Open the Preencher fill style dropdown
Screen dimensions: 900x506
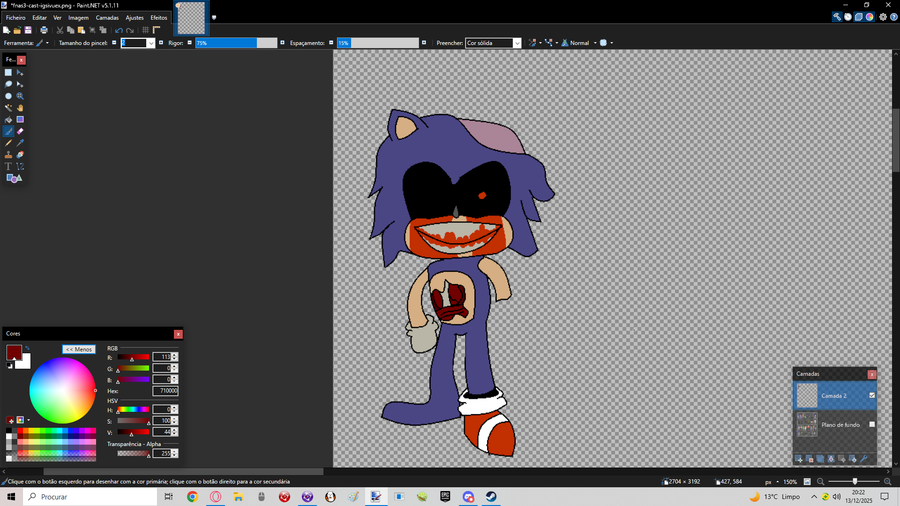point(517,43)
